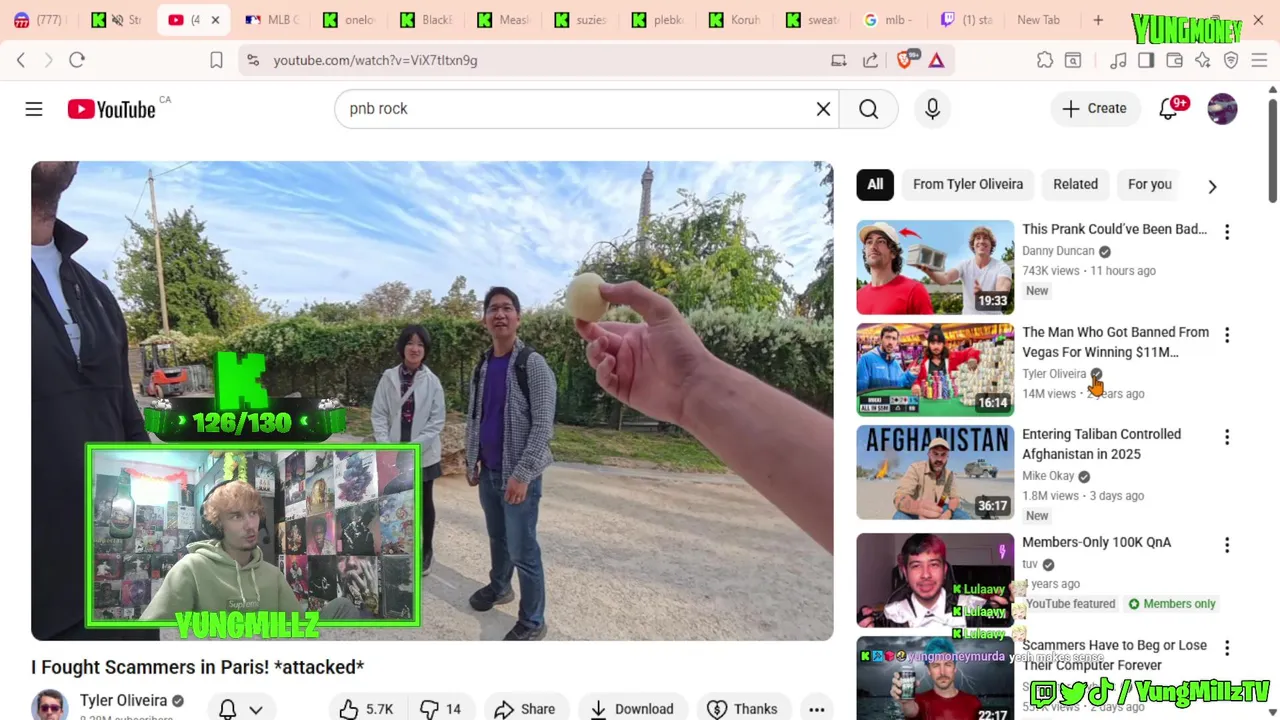Toggle Tyler Oliveira notification bell
Viewport: 1280px width, 720px height.
(228, 709)
